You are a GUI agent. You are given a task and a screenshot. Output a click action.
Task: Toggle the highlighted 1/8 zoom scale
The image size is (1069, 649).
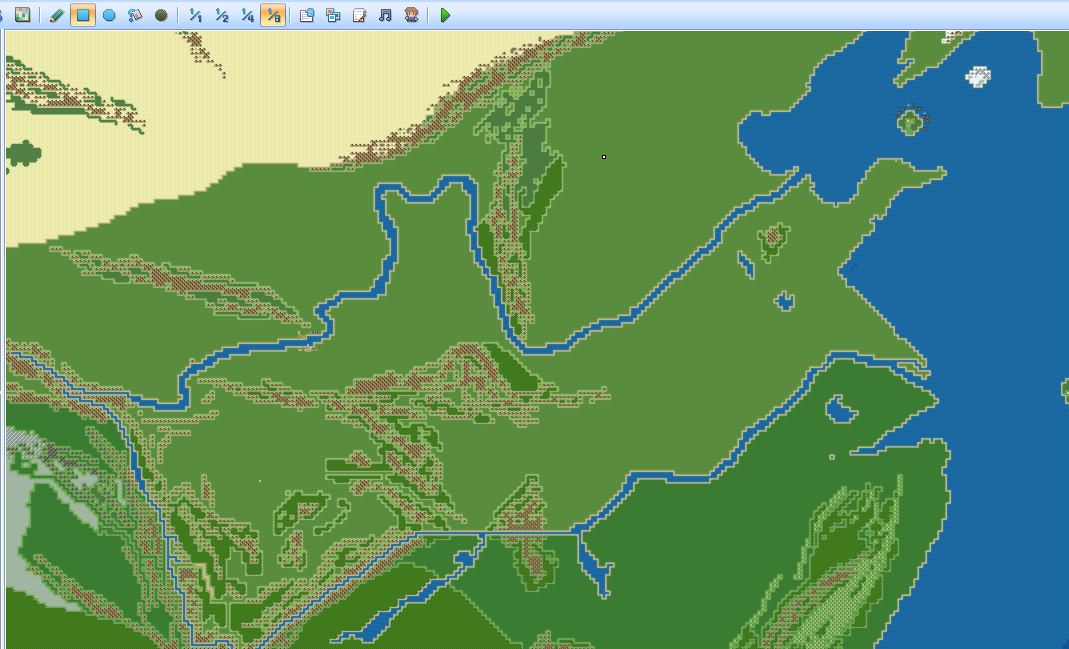[x=273, y=15]
